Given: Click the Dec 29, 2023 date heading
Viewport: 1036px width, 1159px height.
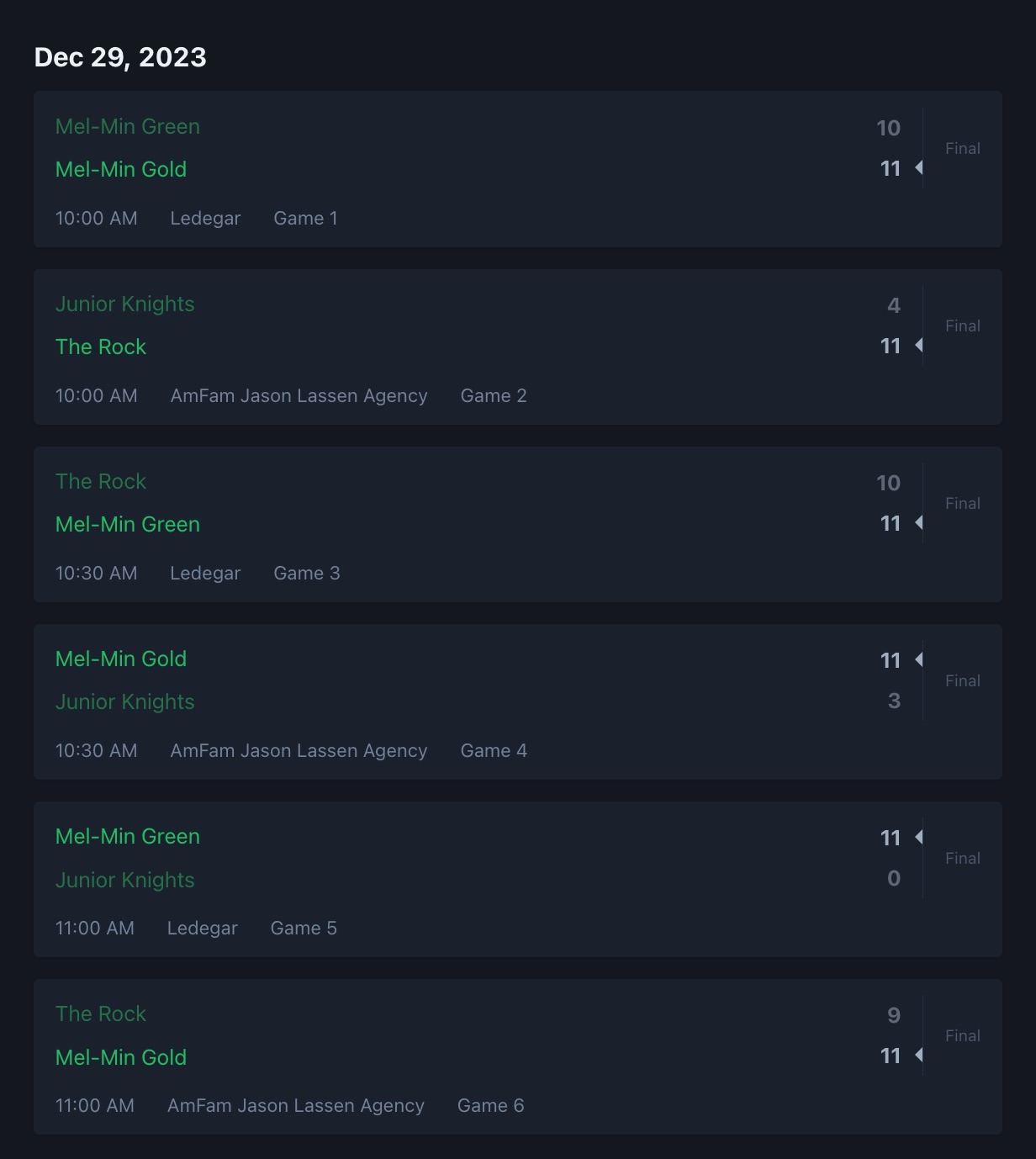Looking at the screenshot, I should tap(120, 57).
